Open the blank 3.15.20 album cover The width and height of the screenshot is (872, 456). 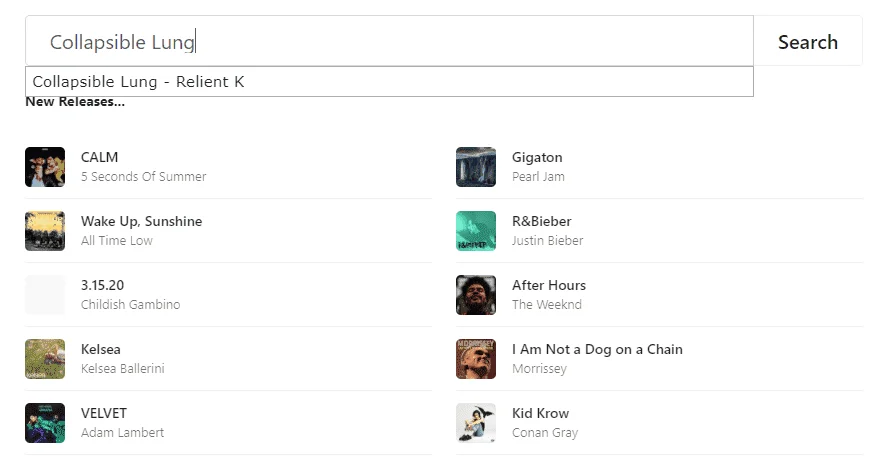point(45,295)
